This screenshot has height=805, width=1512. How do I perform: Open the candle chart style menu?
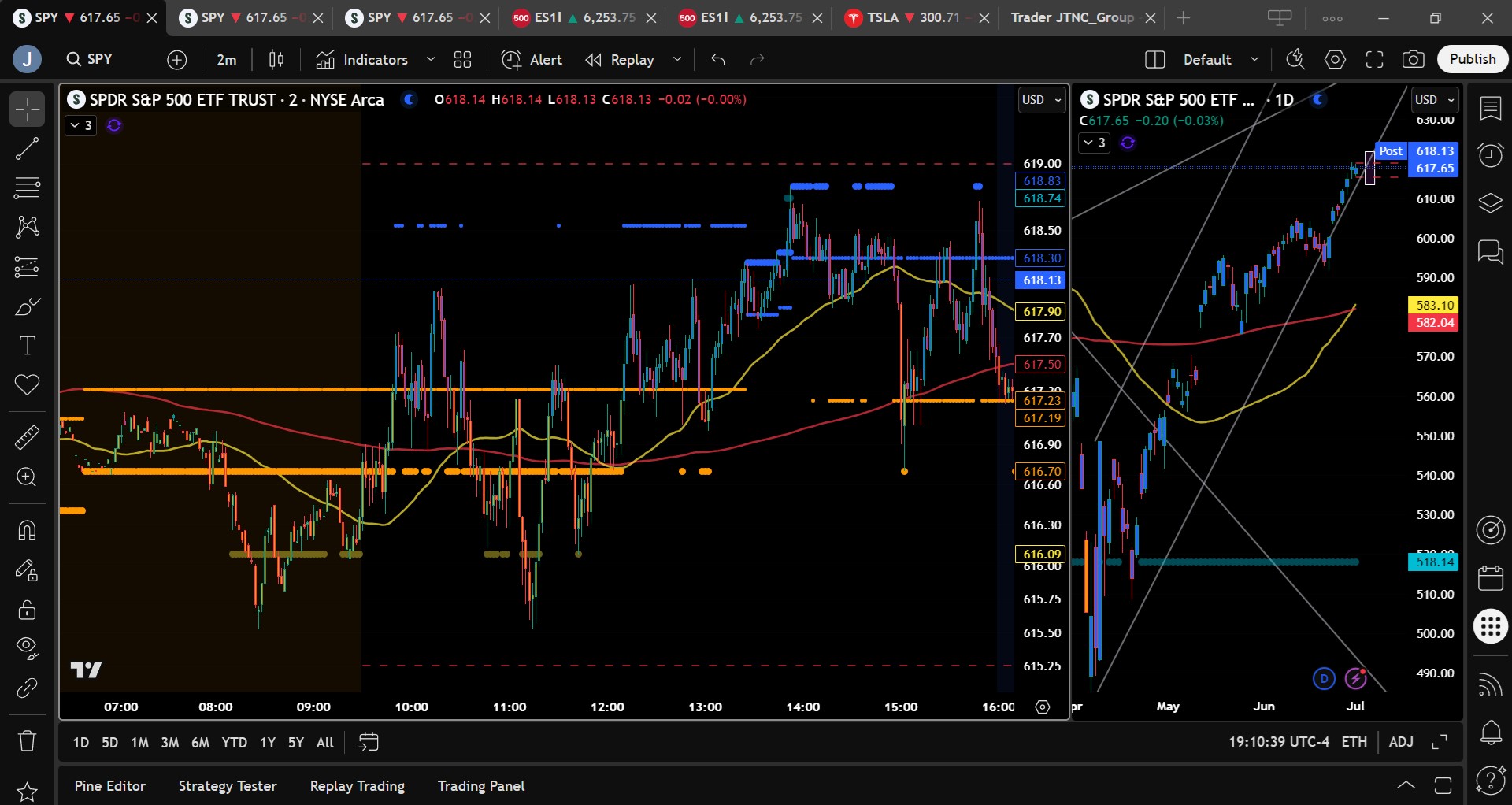[276, 59]
